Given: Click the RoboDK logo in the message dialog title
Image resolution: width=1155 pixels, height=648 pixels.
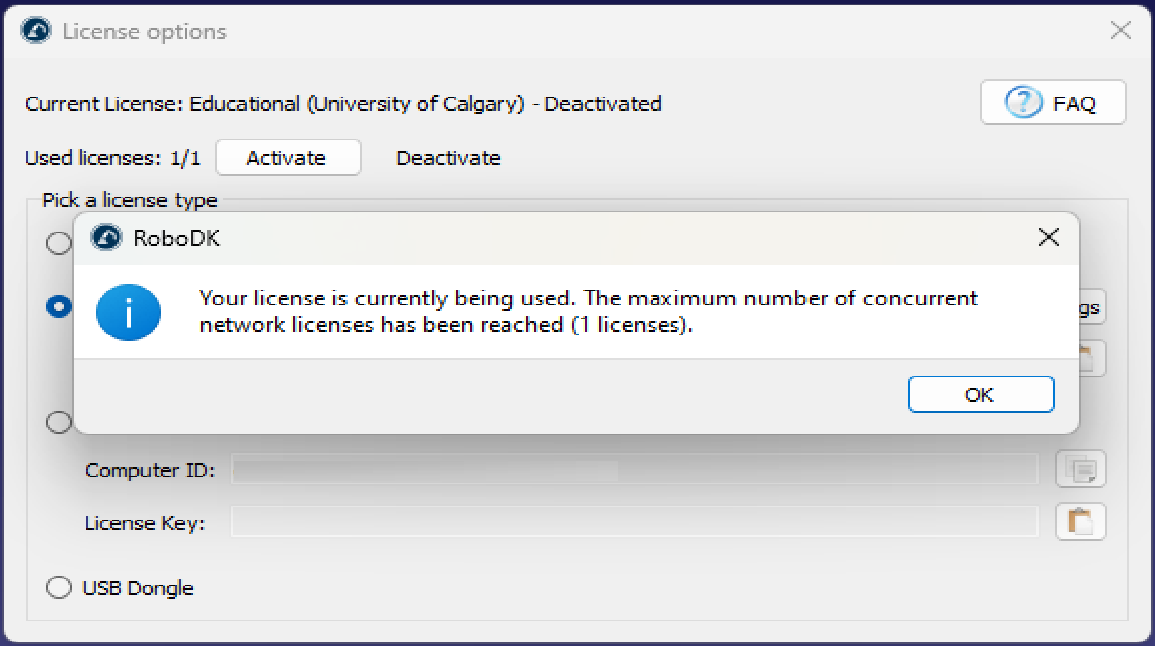Looking at the screenshot, I should (x=106, y=238).
